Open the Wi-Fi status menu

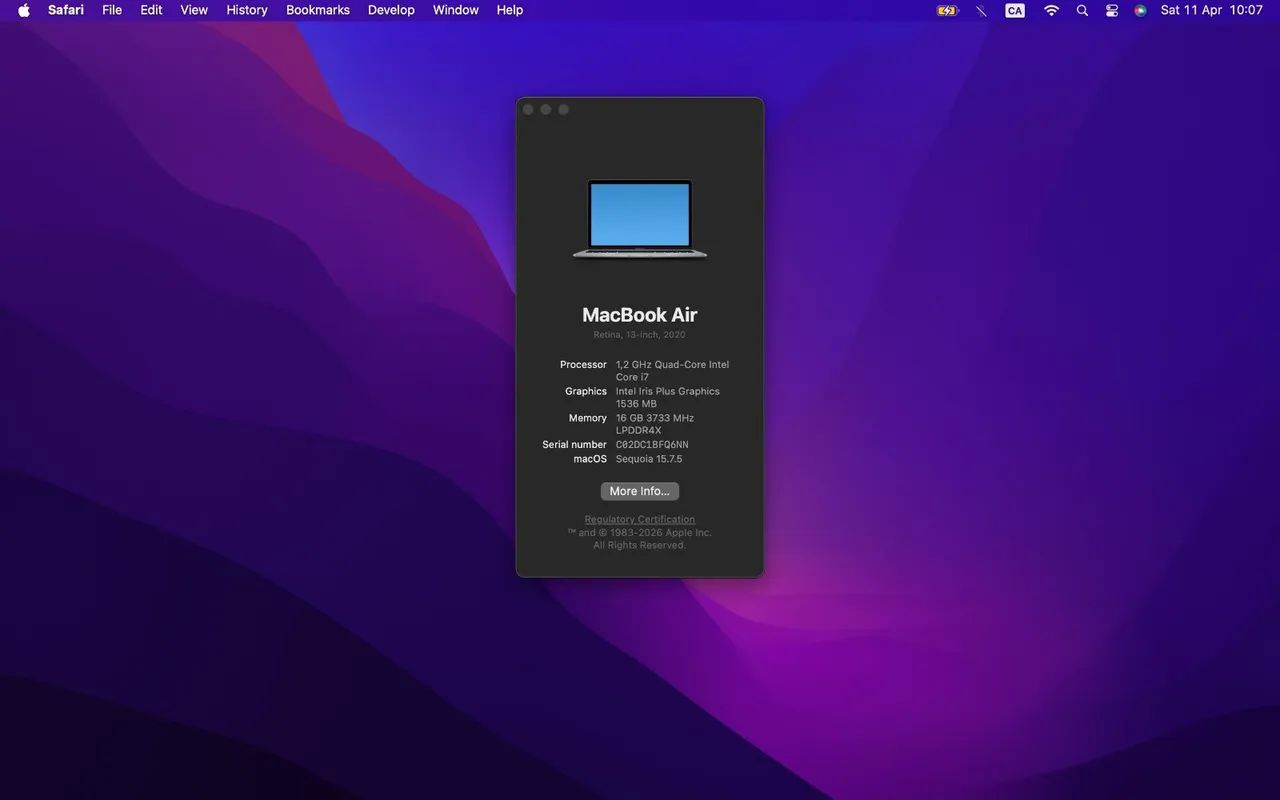1051,10
